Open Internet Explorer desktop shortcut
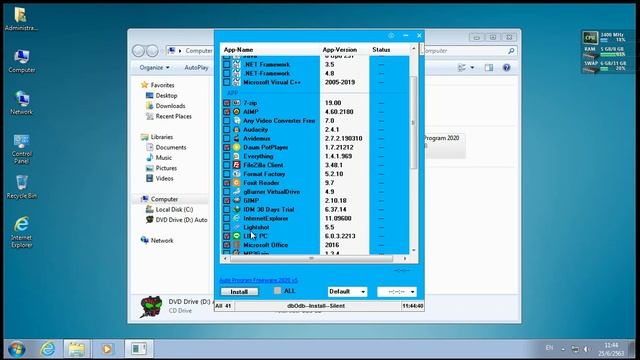The image size is (640, 360). pos(22,232)
